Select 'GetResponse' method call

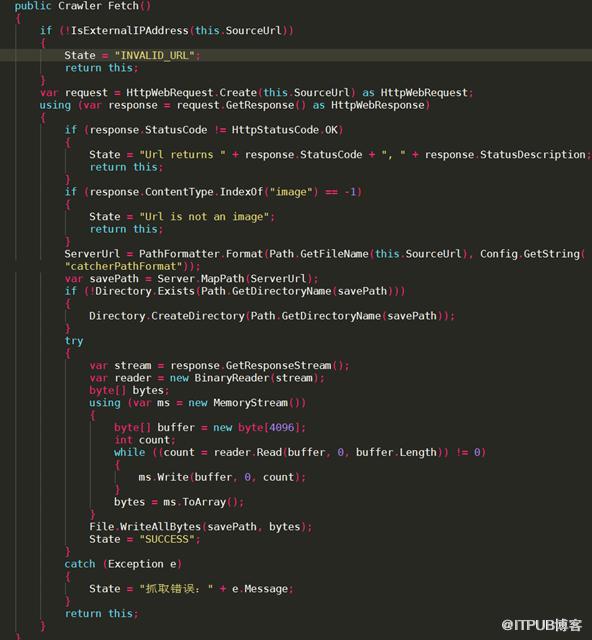(260, 105)
